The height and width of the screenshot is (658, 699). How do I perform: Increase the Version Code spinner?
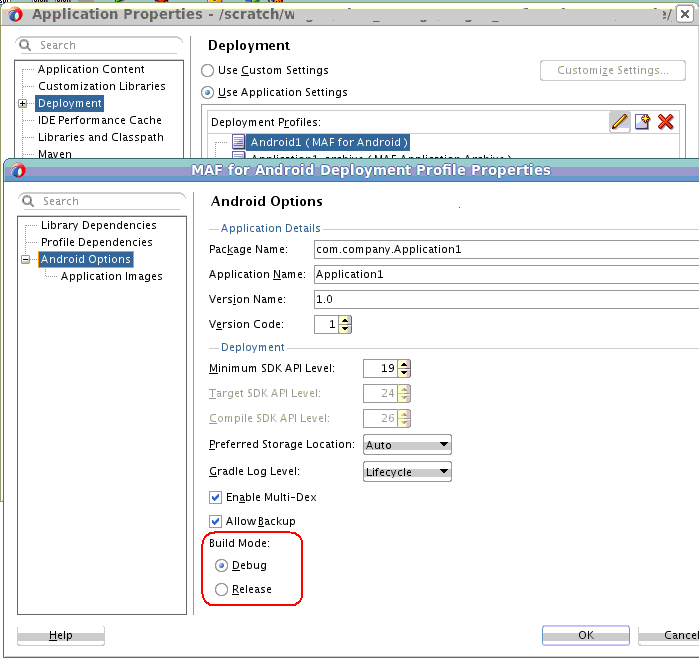tap(345, 320)
